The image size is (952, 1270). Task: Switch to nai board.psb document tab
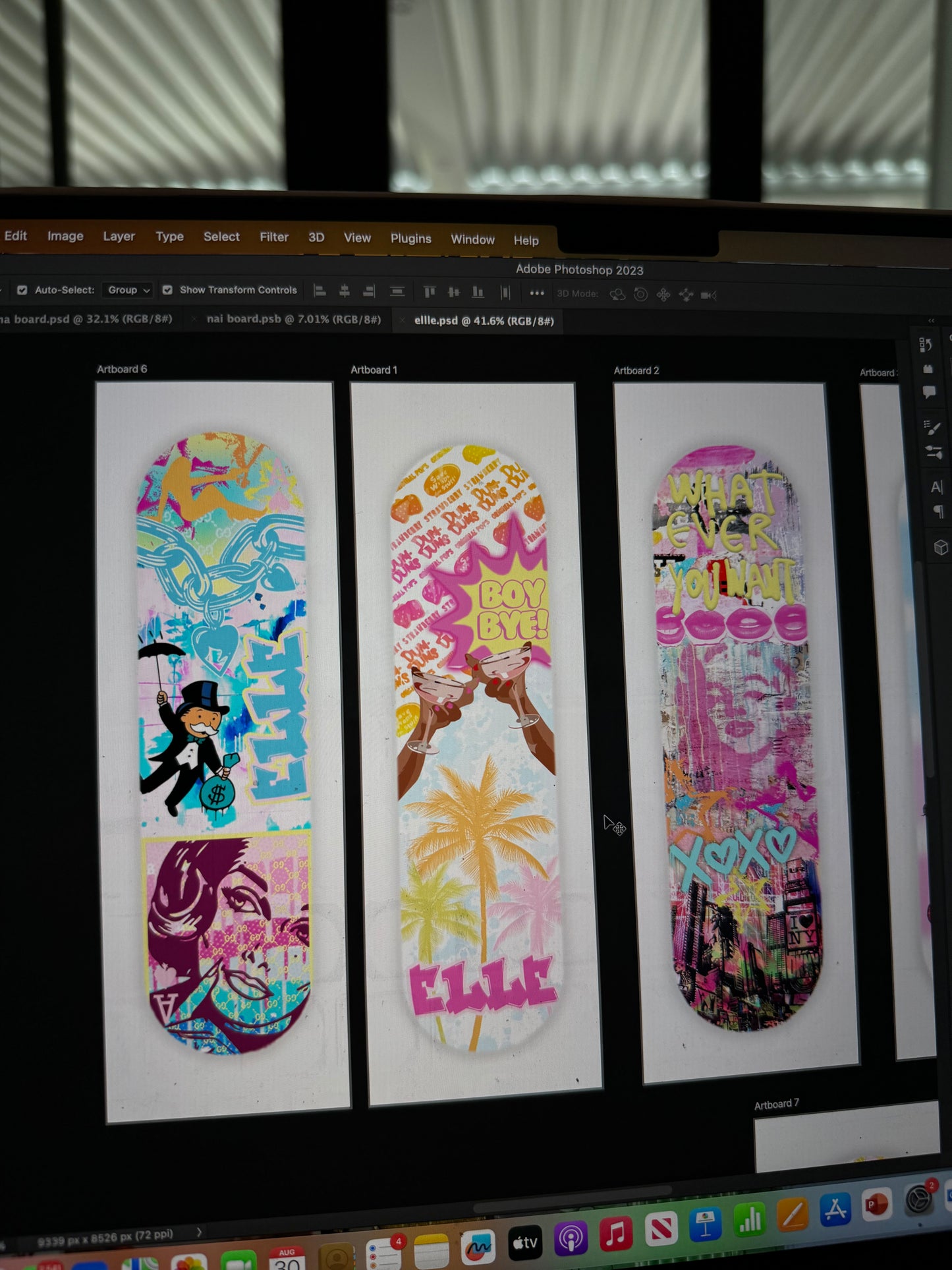[x=294, y=319]
